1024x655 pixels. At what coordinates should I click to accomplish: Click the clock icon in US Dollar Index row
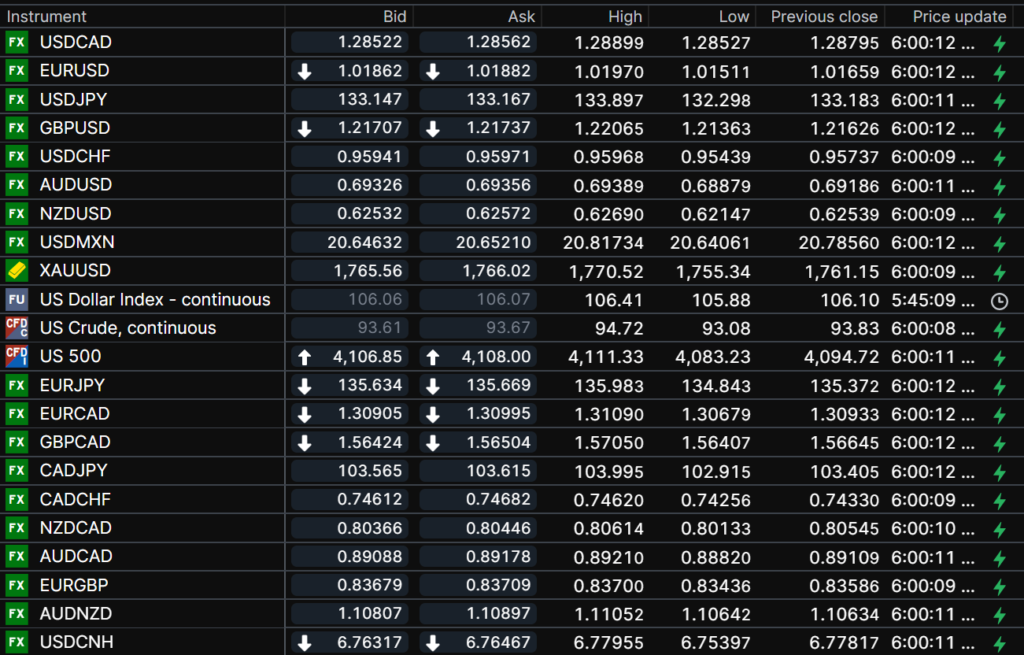(998, 300)
